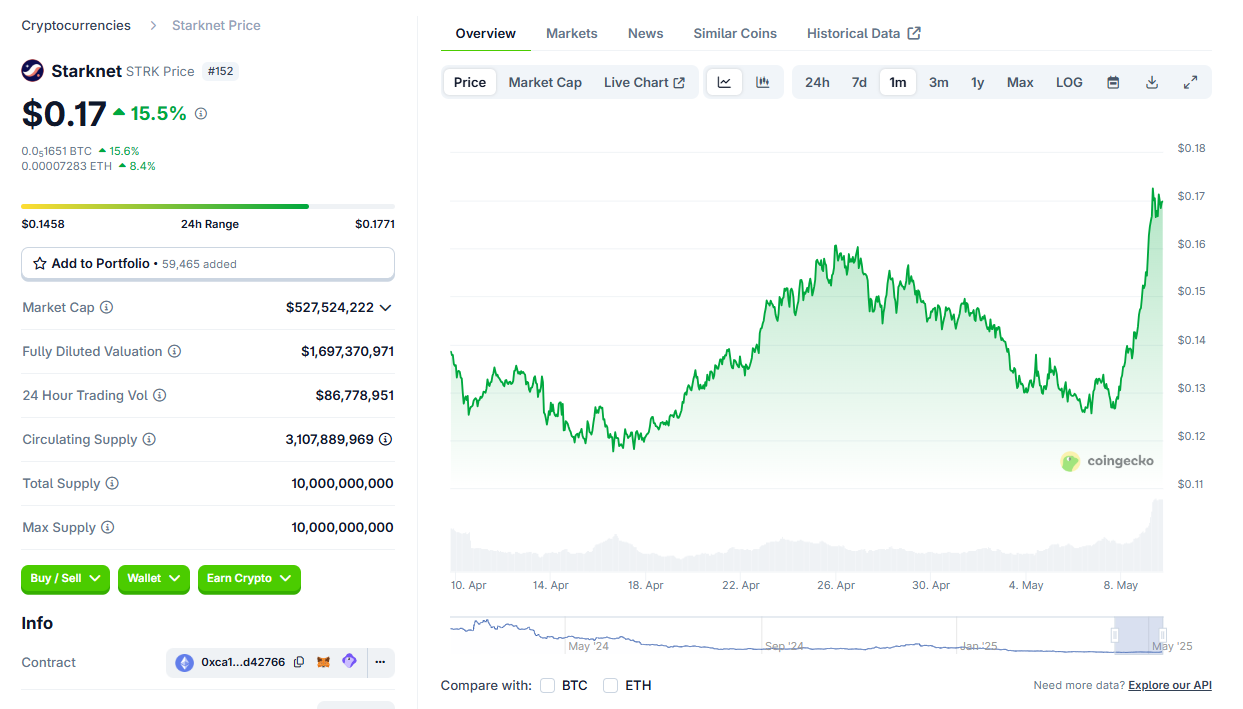Switch to candlestick chart view

(763, 82)
